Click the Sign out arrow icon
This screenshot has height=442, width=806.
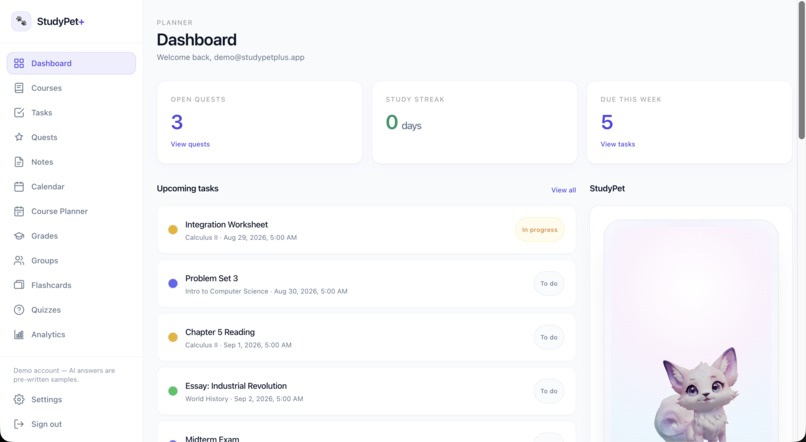click(19, 424)
